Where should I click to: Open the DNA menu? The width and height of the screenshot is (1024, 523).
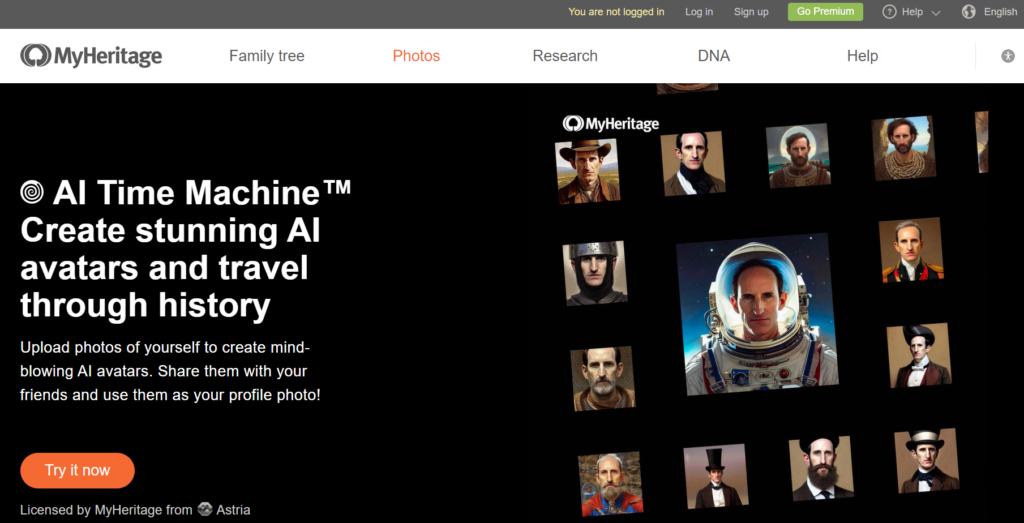pyautogui.click(x=714, y=56)
